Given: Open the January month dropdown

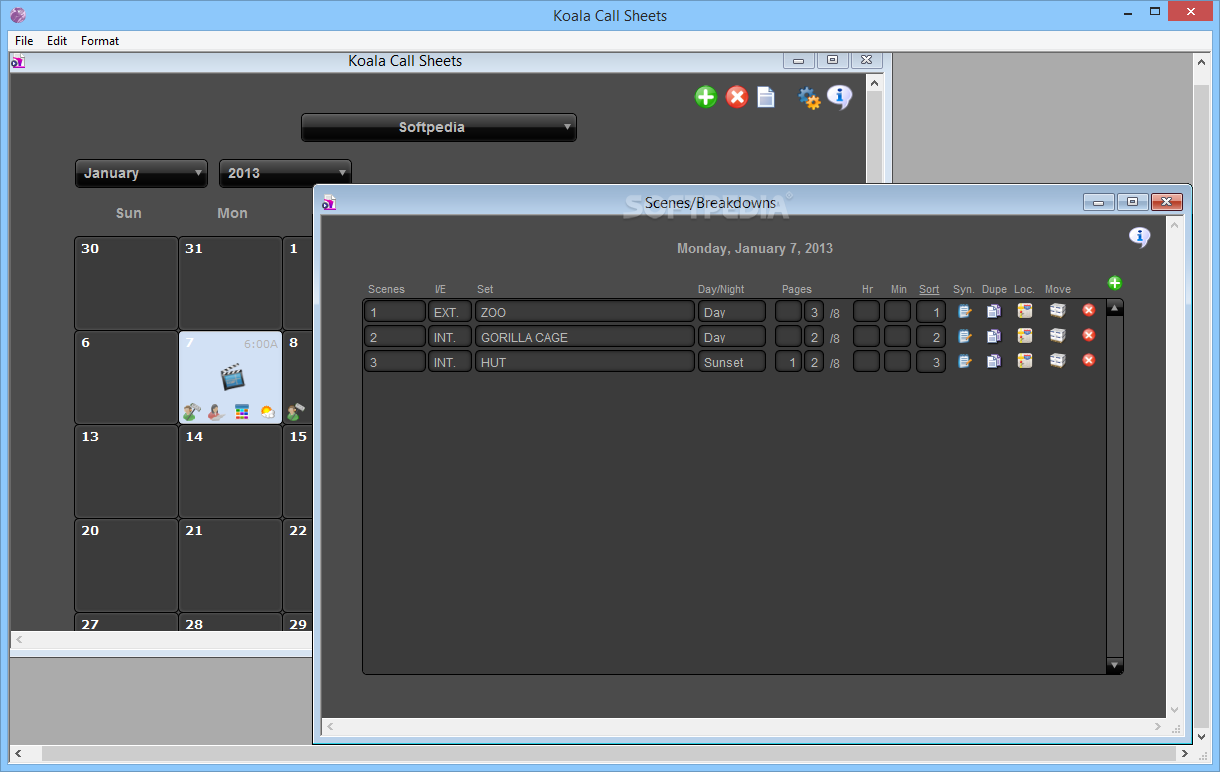Looking at the screenshot, I should [x=141, y=173].
